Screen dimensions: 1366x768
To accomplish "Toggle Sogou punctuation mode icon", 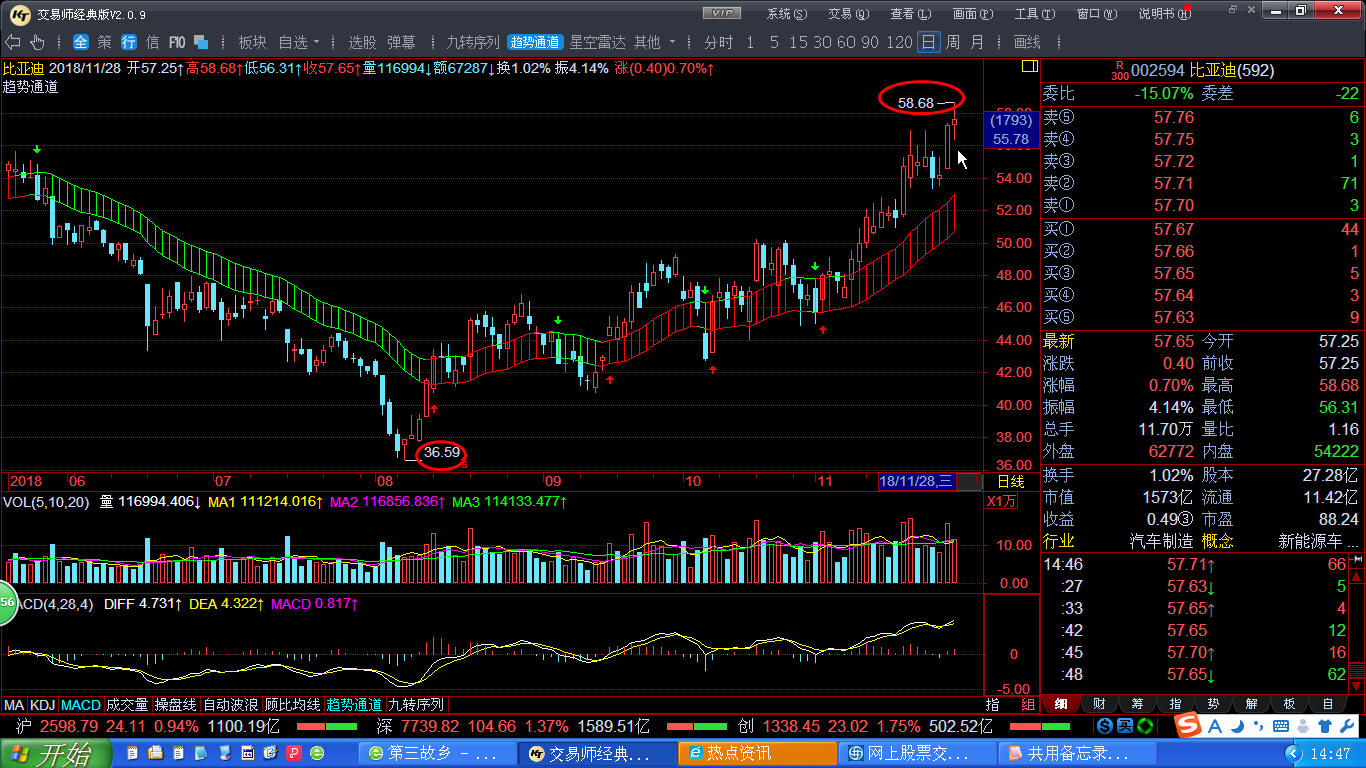I will [x=1256, y=725].
